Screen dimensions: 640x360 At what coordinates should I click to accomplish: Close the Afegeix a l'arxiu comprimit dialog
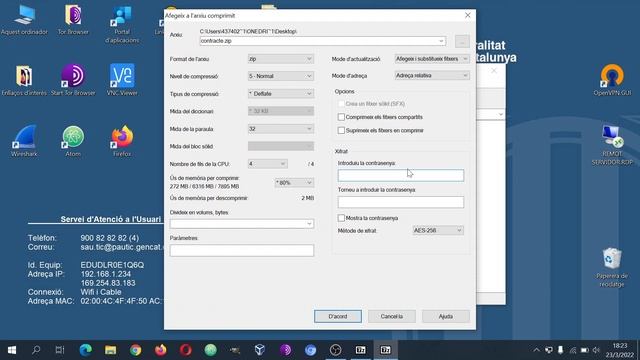[468, 16]
